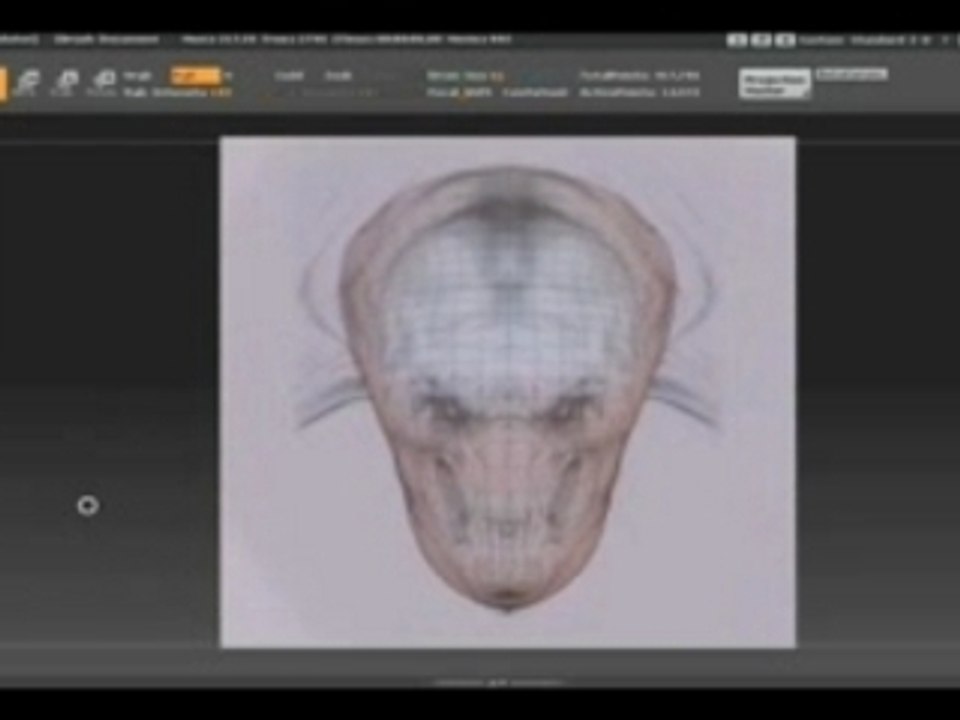Click the second small title-bar icon button
960x720 pixels.
click(761, 40)
